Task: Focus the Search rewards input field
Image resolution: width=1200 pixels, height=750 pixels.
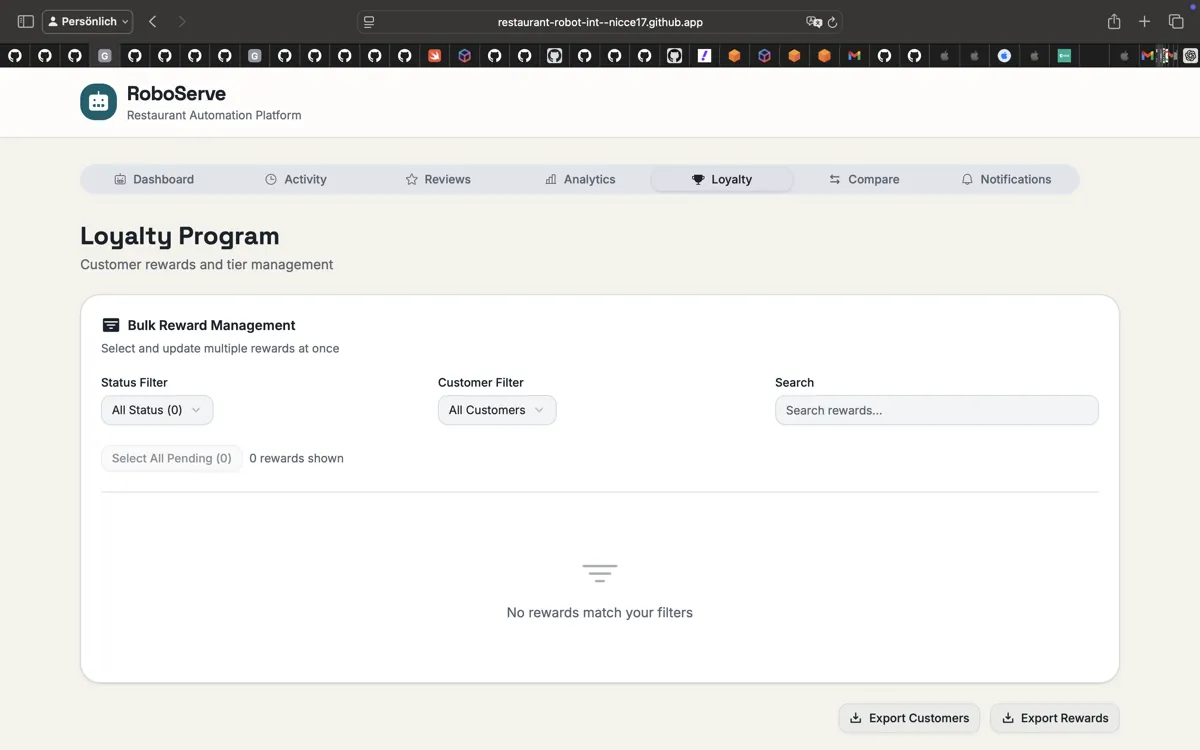Action: 936,410
